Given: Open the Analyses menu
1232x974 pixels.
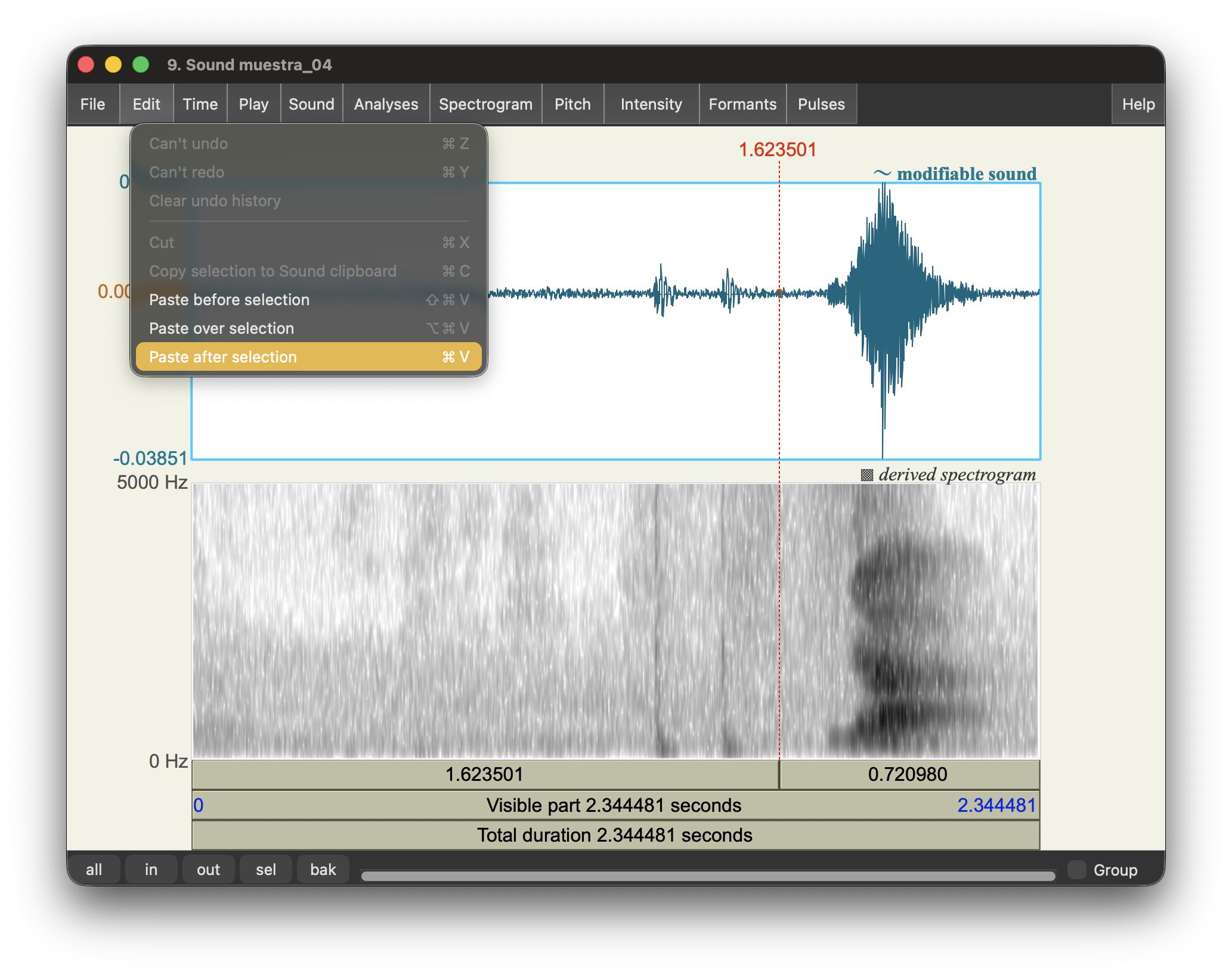Looking at the screenshot, I should point(385,104).
